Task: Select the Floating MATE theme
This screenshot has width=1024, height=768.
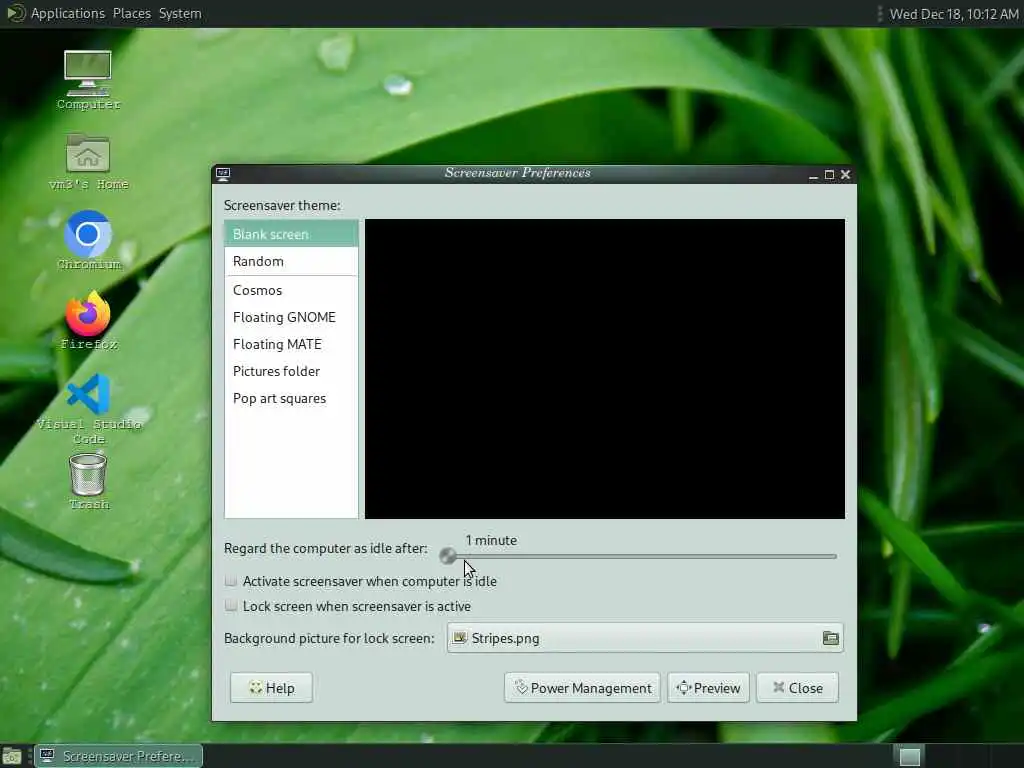Action: (291, 344)
